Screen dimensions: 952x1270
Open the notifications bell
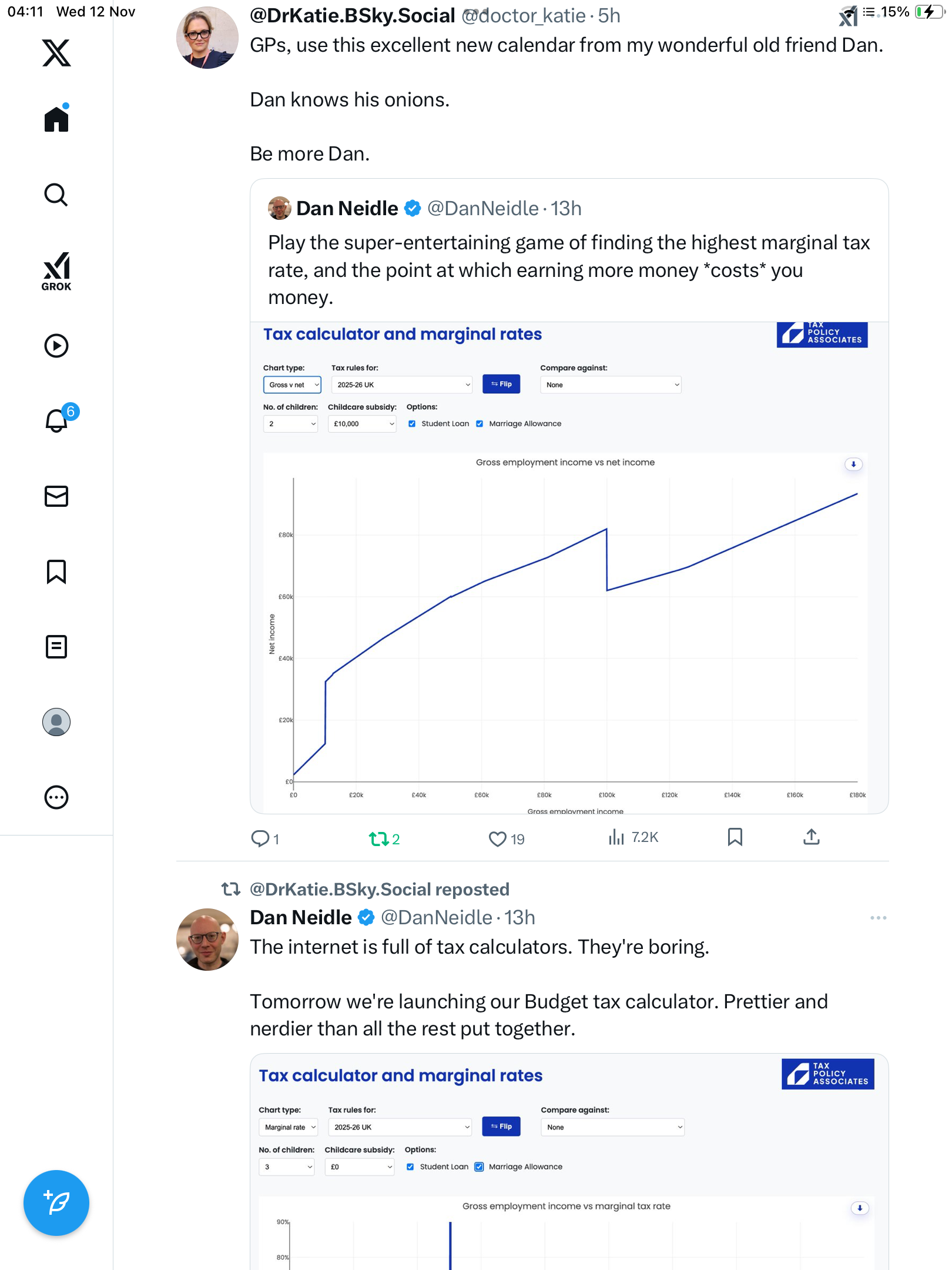click(57, 420)
